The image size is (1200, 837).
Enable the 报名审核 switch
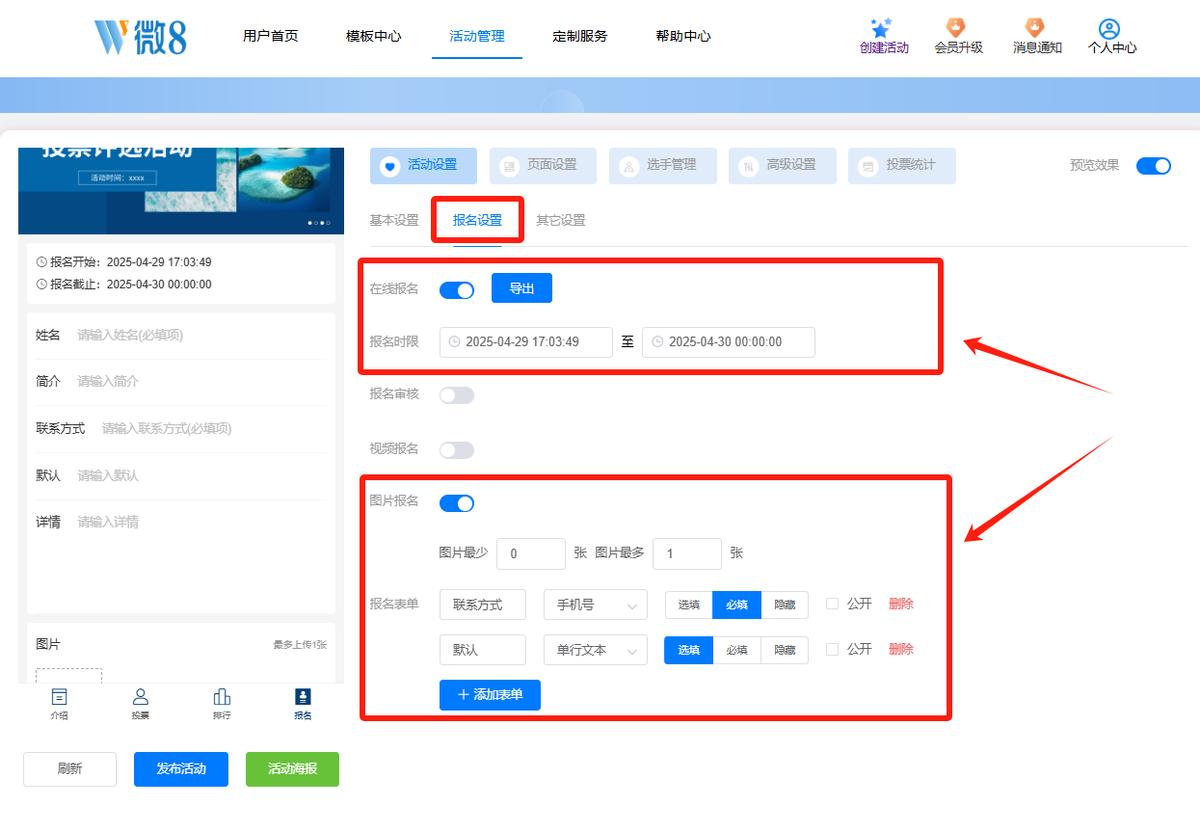pos(457,395)
